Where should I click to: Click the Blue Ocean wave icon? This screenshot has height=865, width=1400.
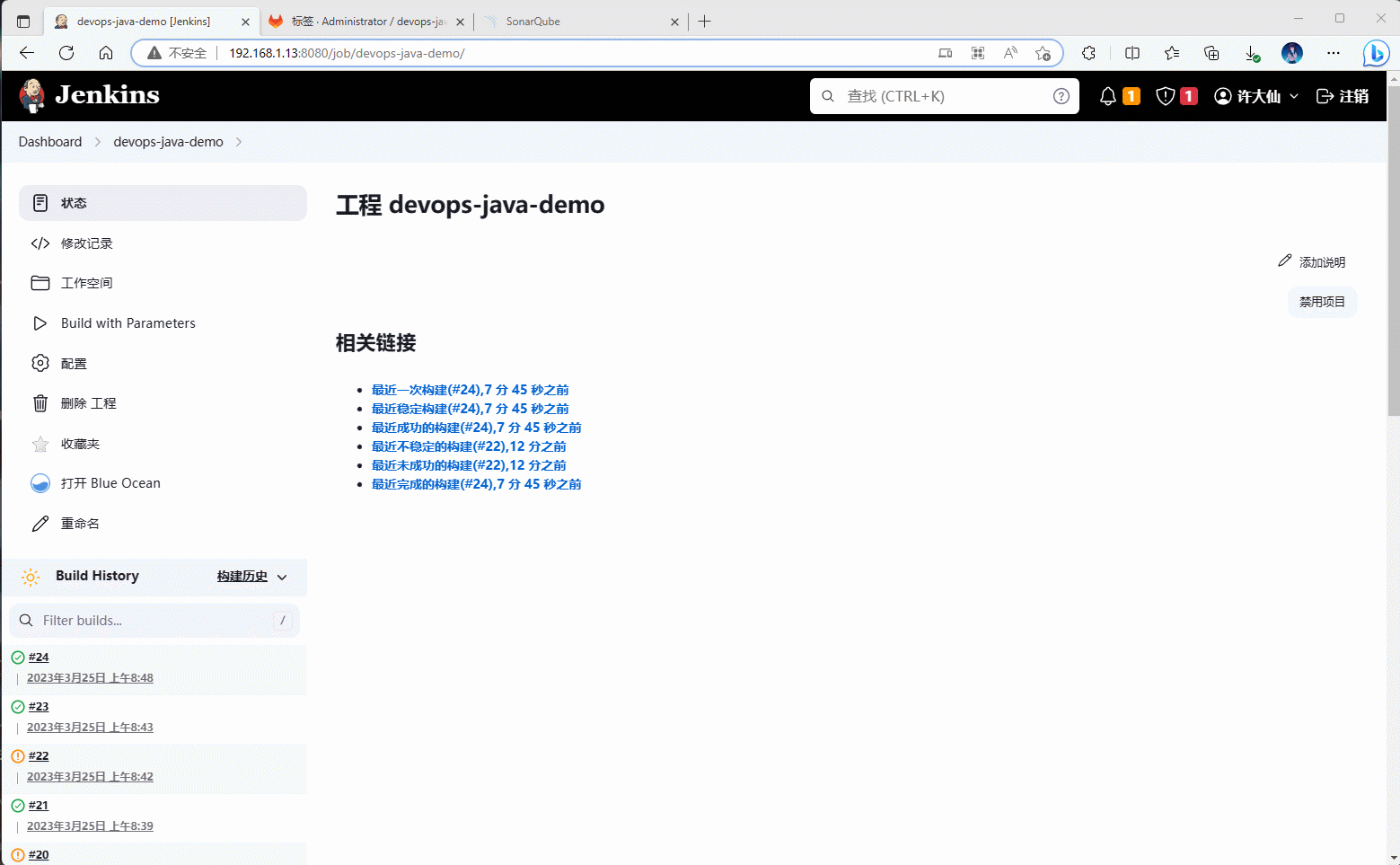point(40,483)
